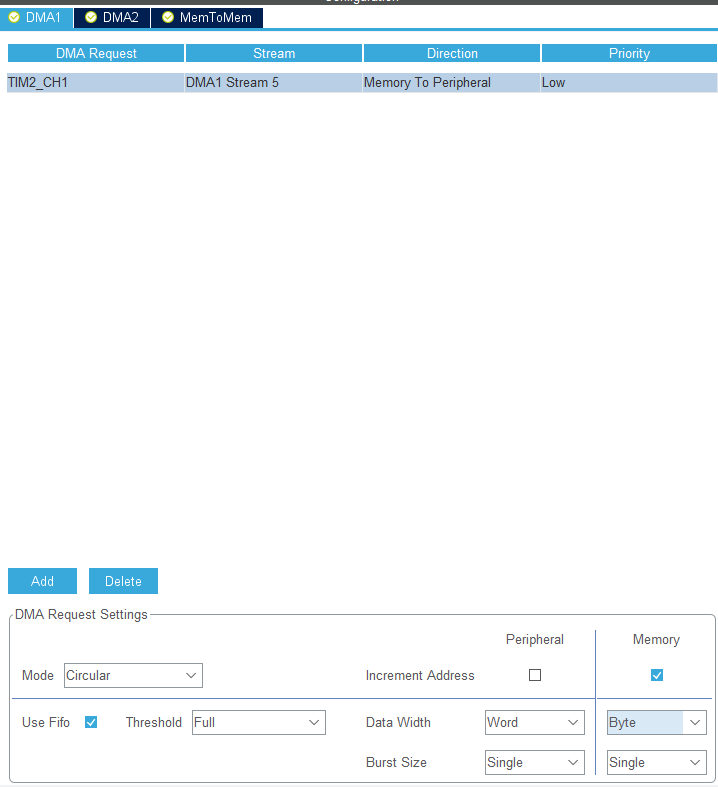Open Peripheral Data Width dropdown showing Word
This screenshot has height=787, width=718.
[x=535, y=722]
